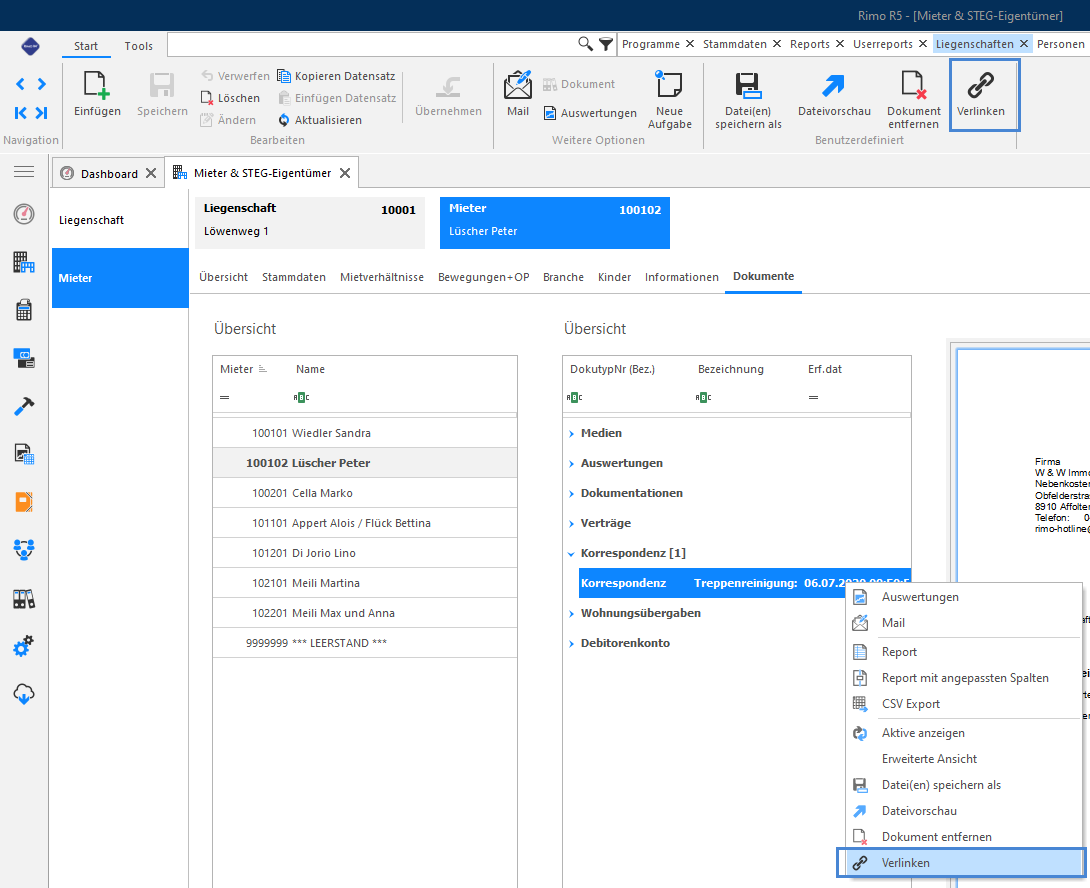Open the calculator icon in left sidebar
The width and height of the screenshot is (1090, 888).
tap(24, 310)
